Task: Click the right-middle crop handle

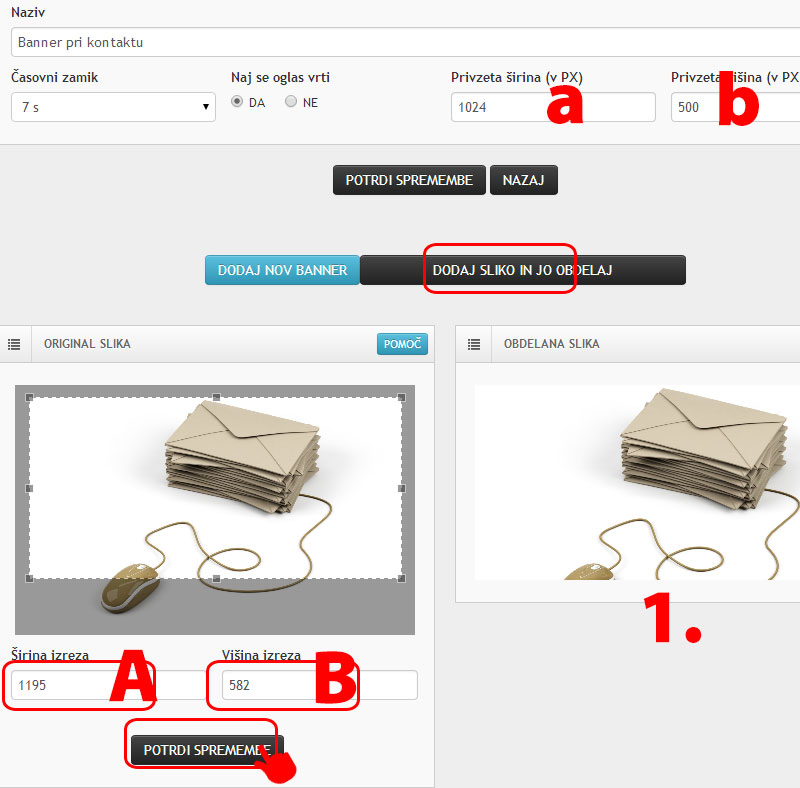Action: pos(402,488)
